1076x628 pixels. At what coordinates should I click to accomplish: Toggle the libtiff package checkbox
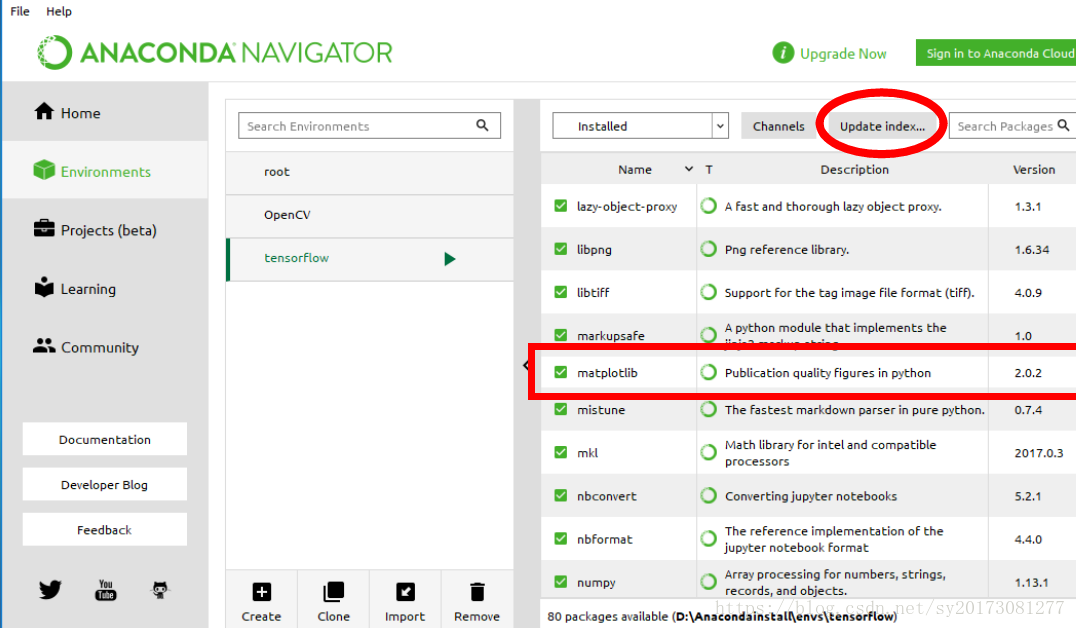pos(561,292)
